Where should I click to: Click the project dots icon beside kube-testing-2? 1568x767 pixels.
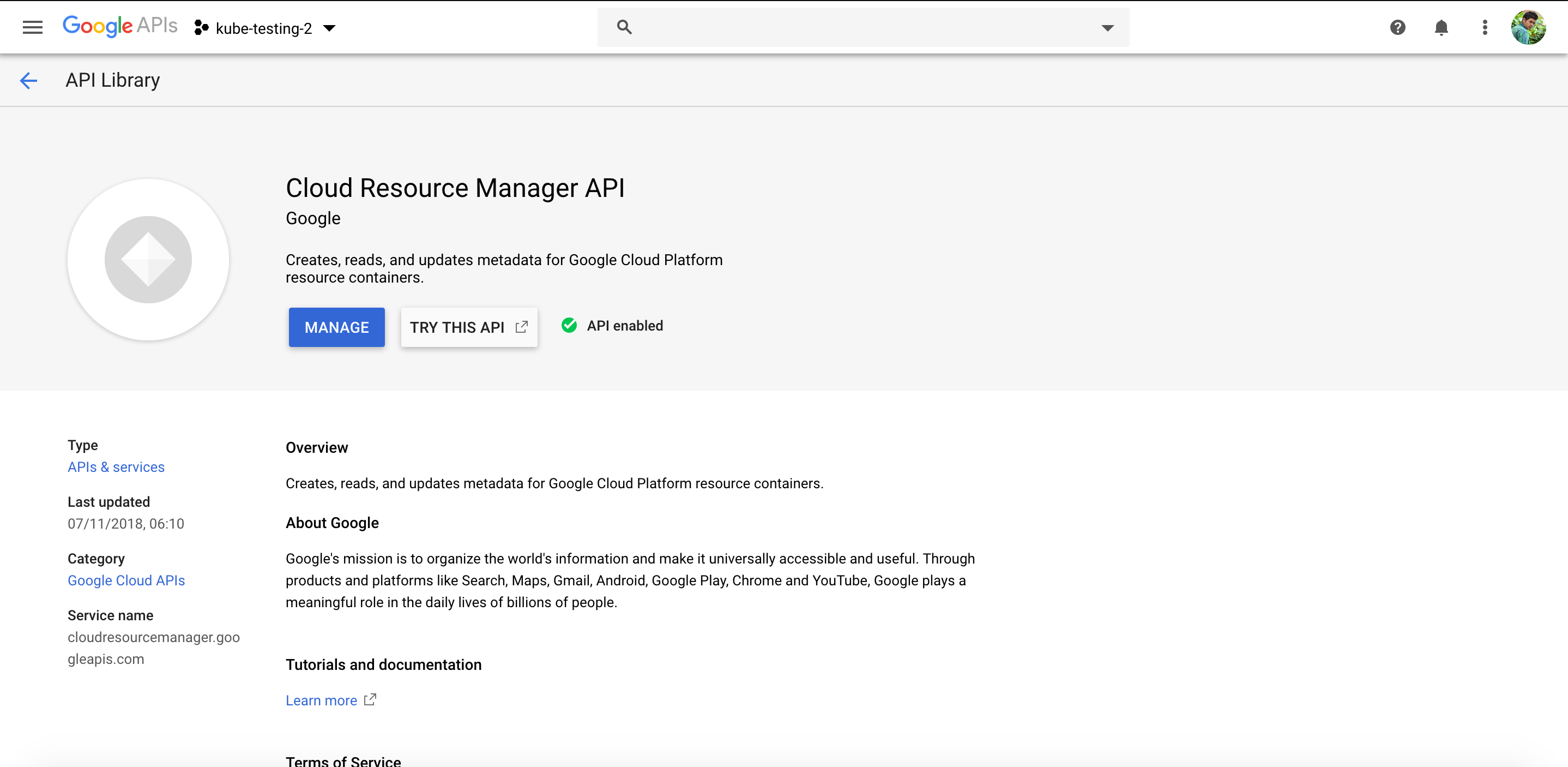click(202, 28)
